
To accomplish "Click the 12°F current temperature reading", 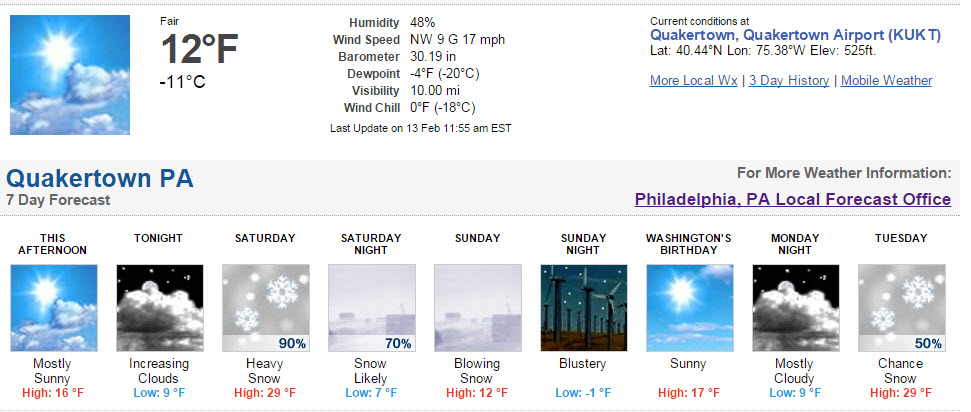I will 199,50.
